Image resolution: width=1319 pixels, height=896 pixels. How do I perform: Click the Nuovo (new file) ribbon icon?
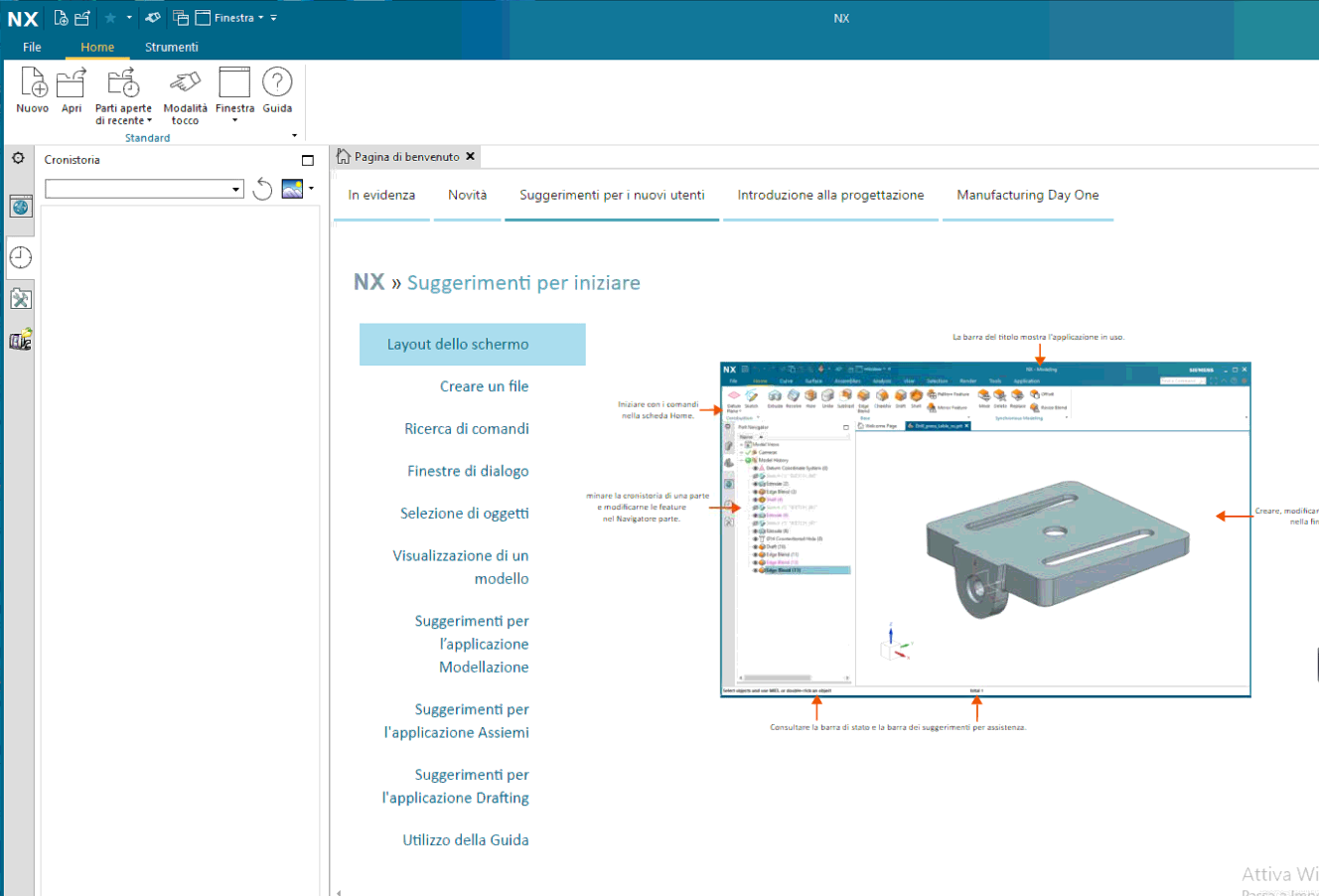point(33,90)
